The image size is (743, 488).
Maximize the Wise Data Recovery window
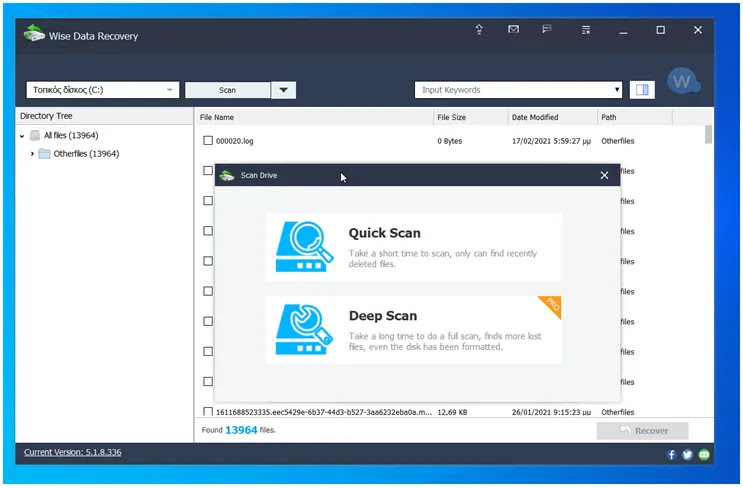click(x=661, y=30)
